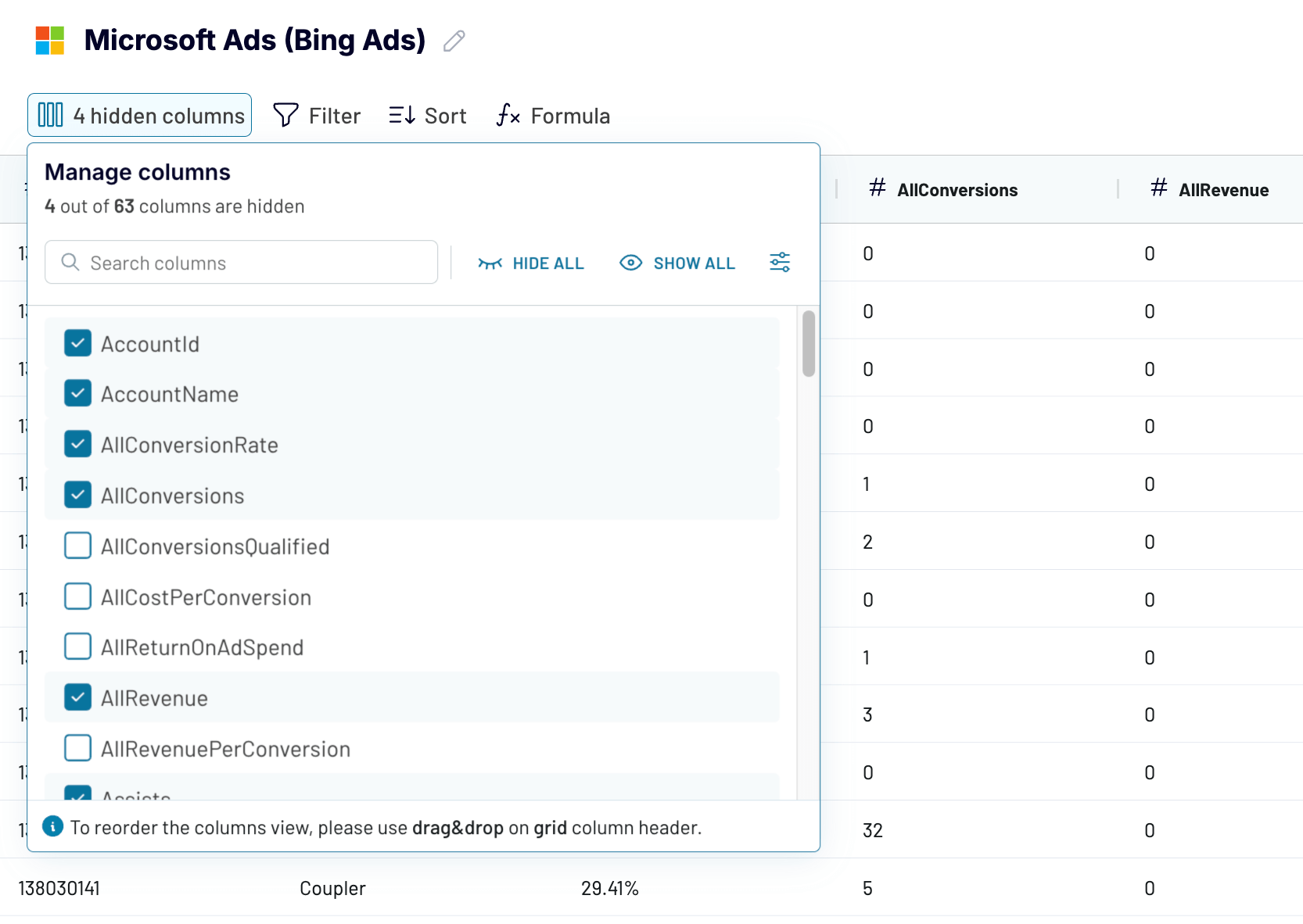This screenshot has height=924, width=1303.
Task: Select the Filter funnel icon
Action: (285, 115)
